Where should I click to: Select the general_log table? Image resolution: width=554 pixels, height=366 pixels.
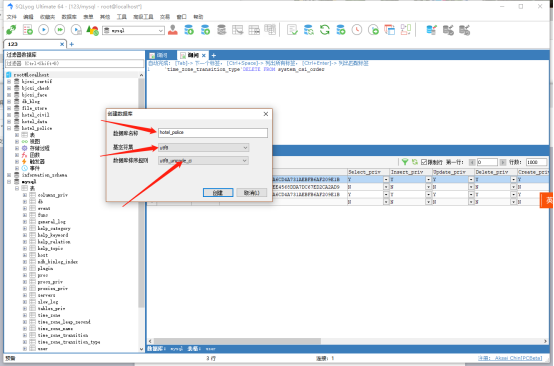click(52, 222)
